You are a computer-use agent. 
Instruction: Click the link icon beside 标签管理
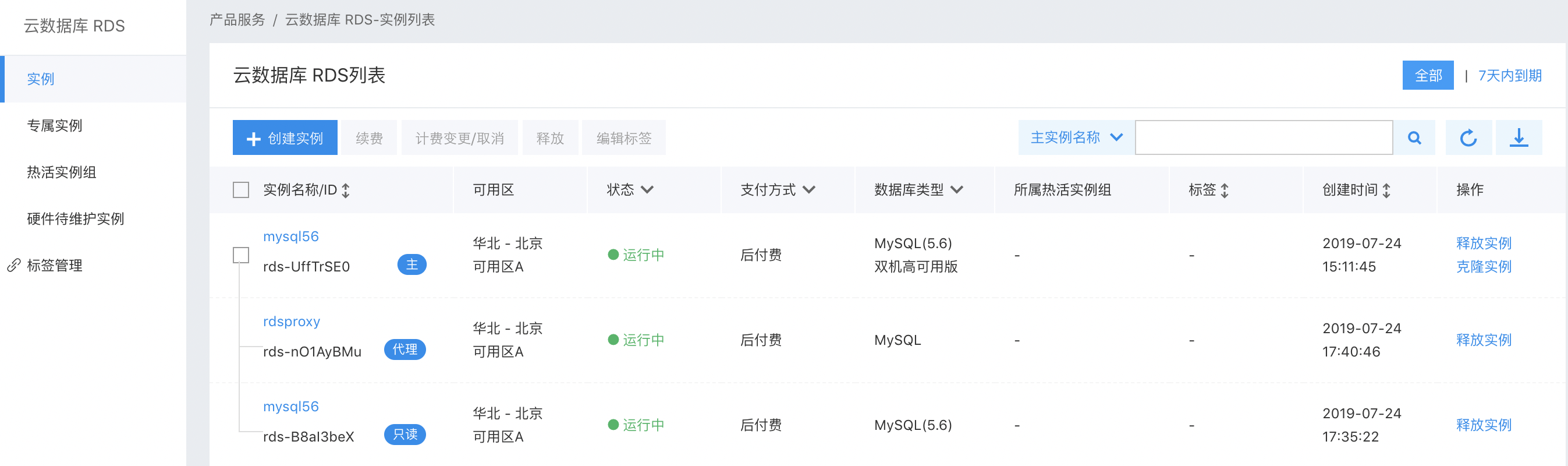[13, 266]
